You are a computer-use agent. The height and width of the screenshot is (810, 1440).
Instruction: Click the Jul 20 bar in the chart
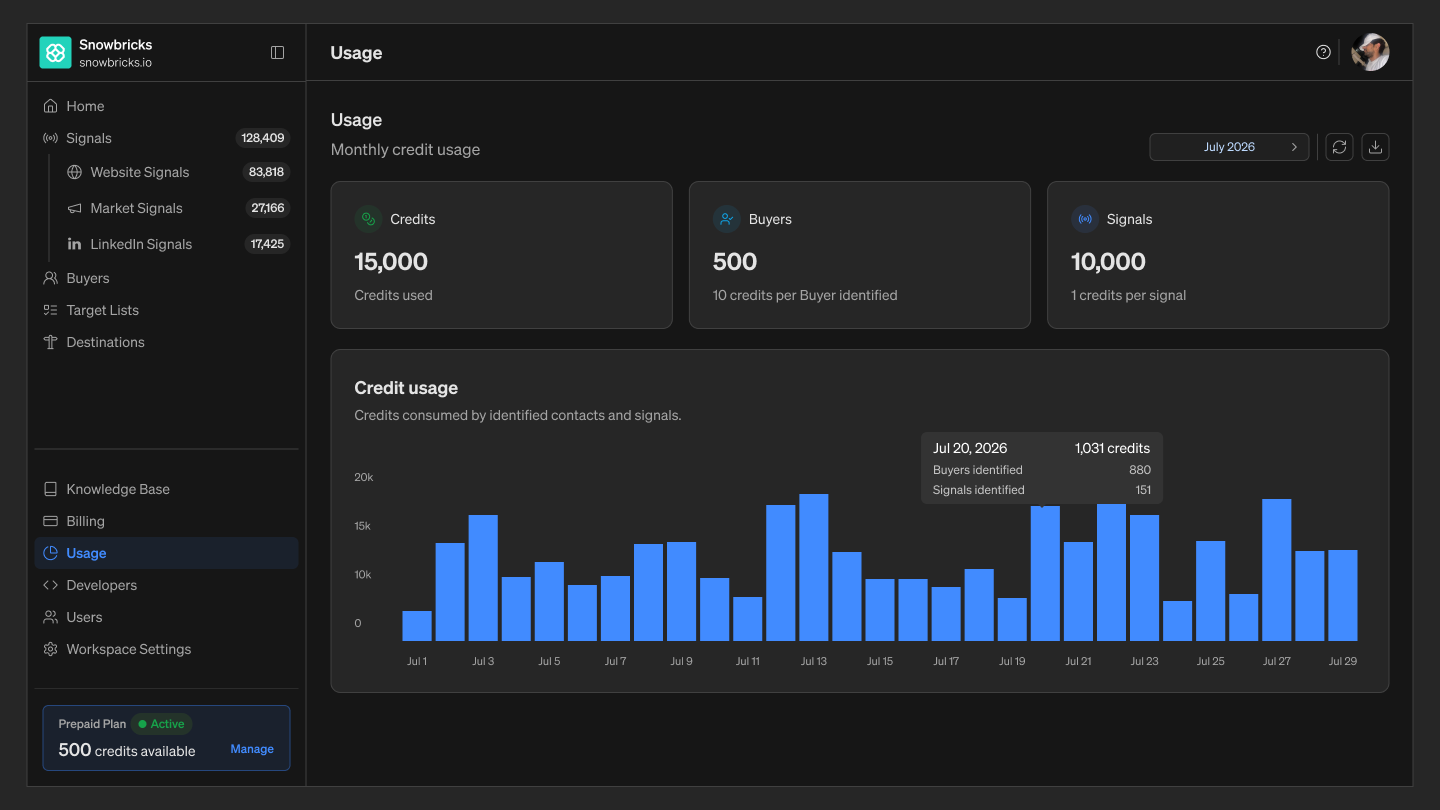point(1045,573)
